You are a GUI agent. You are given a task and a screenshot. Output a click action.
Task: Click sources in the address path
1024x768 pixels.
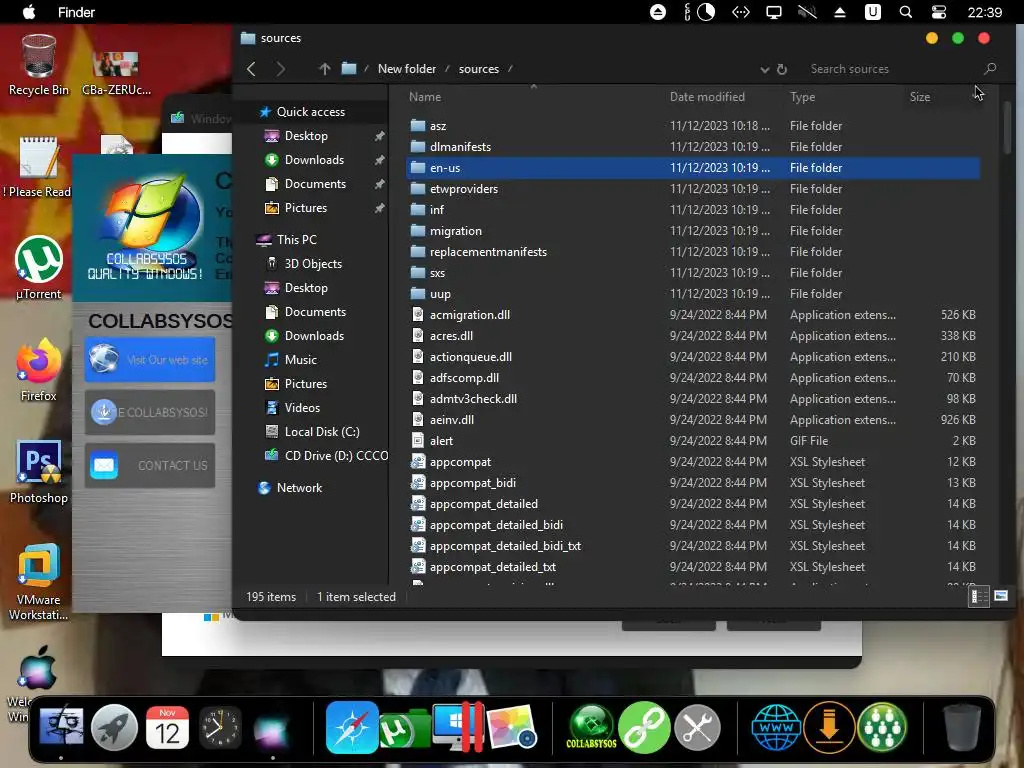pos(479,69)
